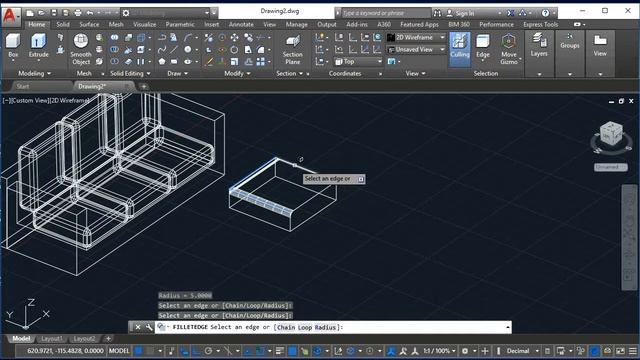640x360 pixels.
Task: Click the Line draw tool
Action: pos(174,50)
